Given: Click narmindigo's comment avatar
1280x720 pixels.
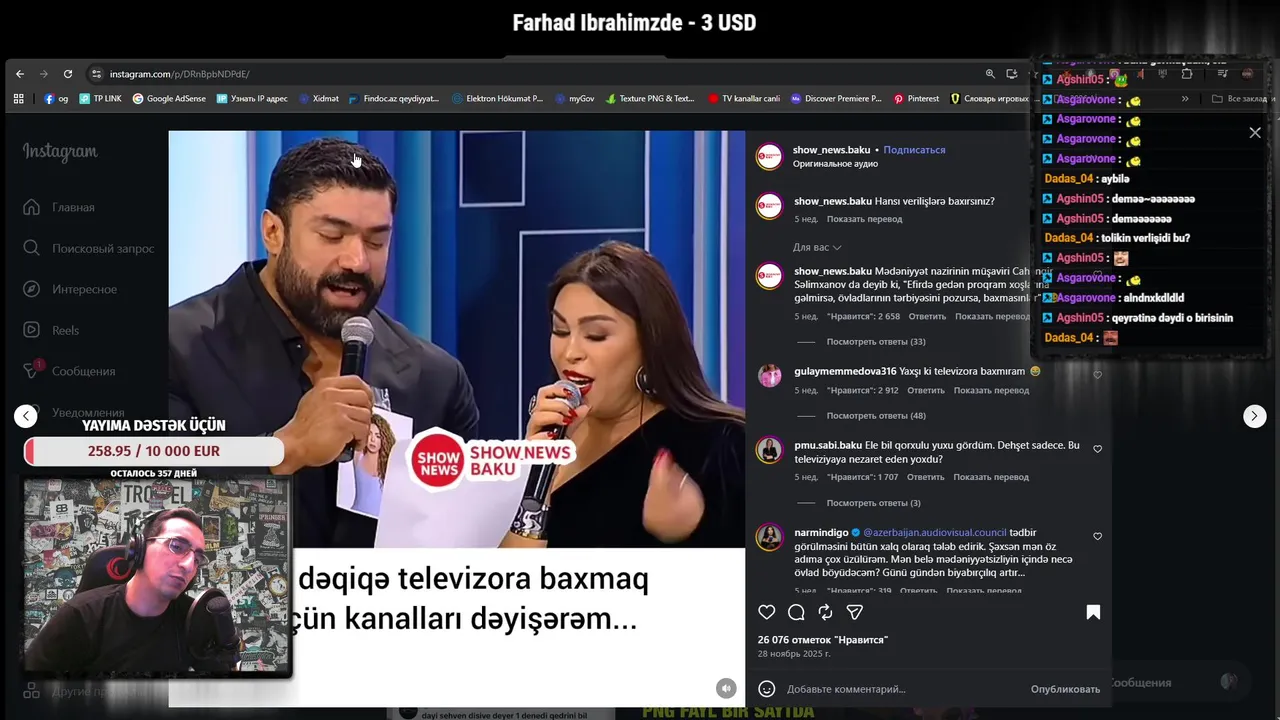Looking at the screenshot, I should [769, 537].
